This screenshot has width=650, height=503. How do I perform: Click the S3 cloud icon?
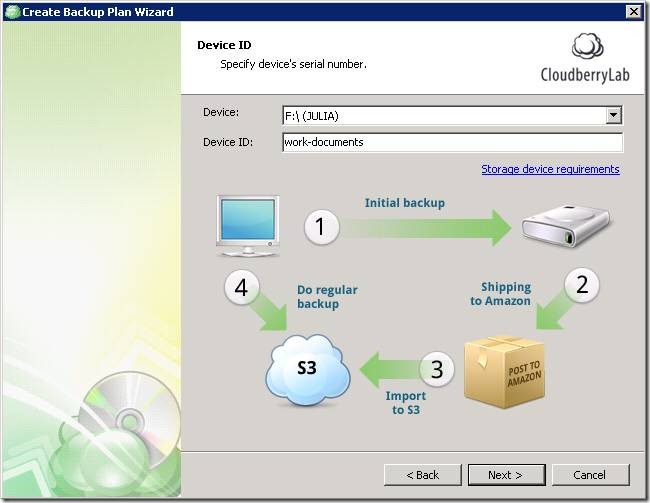tap(307, 370)
